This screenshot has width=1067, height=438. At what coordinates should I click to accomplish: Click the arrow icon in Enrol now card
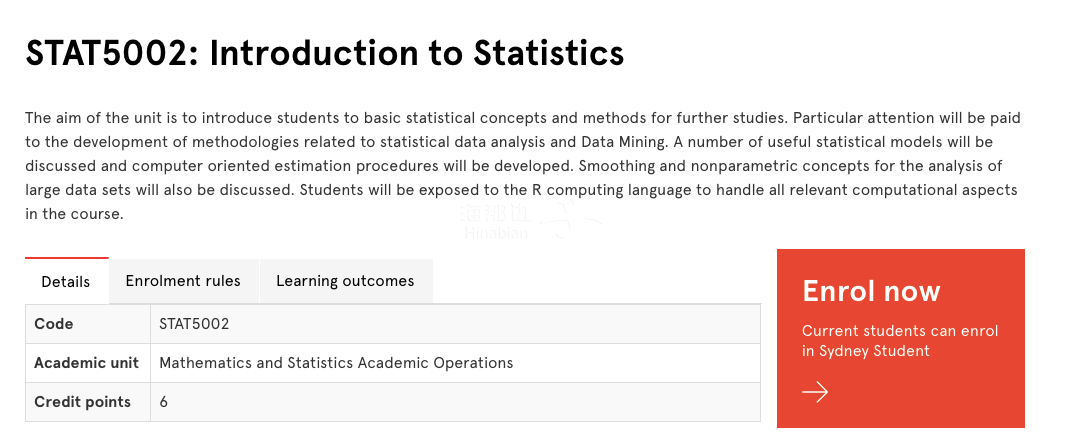click(x=815, y=392)
